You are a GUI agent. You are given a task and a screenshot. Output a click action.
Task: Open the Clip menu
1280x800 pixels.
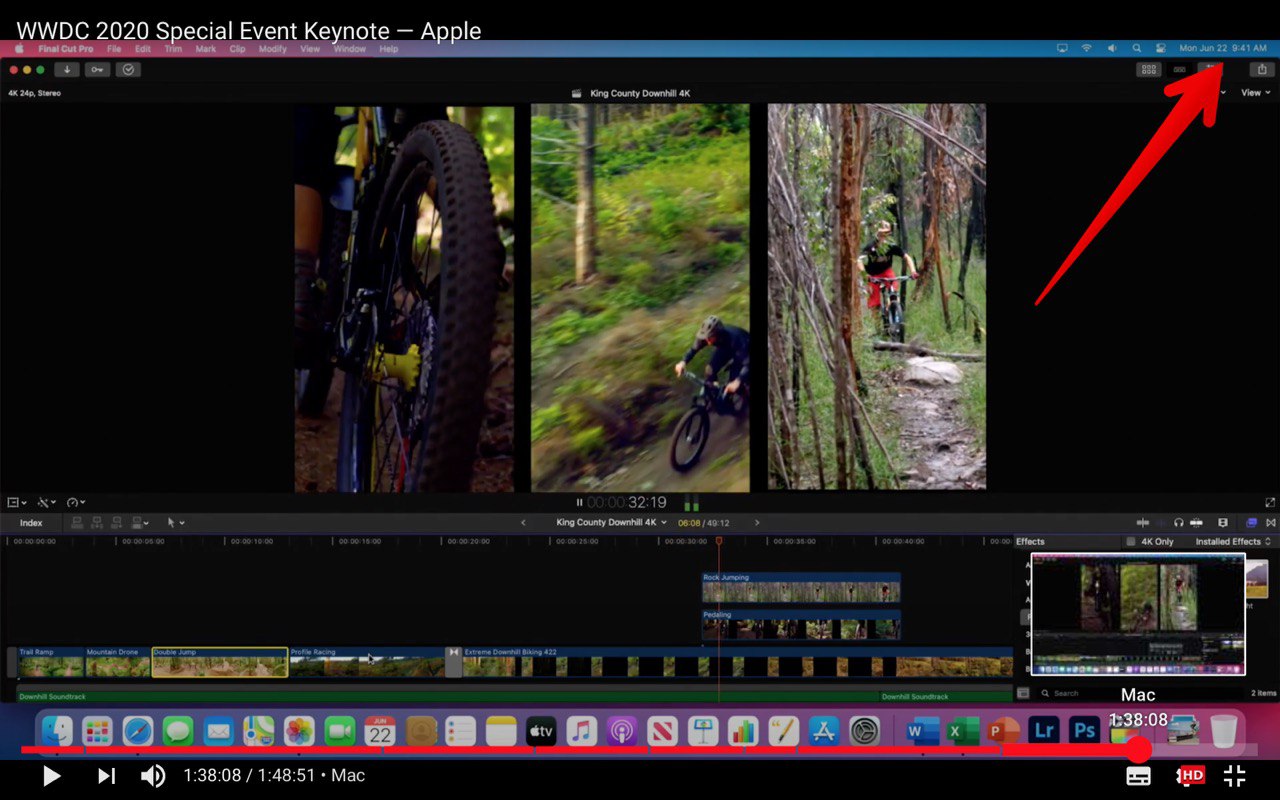pyautogui.click(x=237, y=49)
